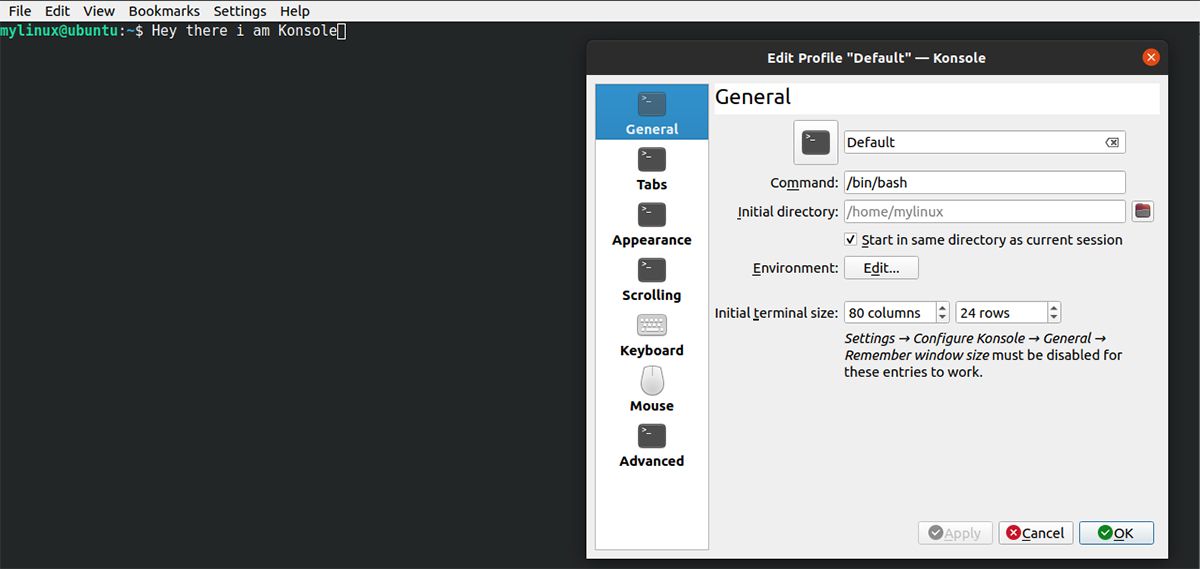1200x569 pixels.
Task: Click the Initial directory input field
Action: click(985, 211)
